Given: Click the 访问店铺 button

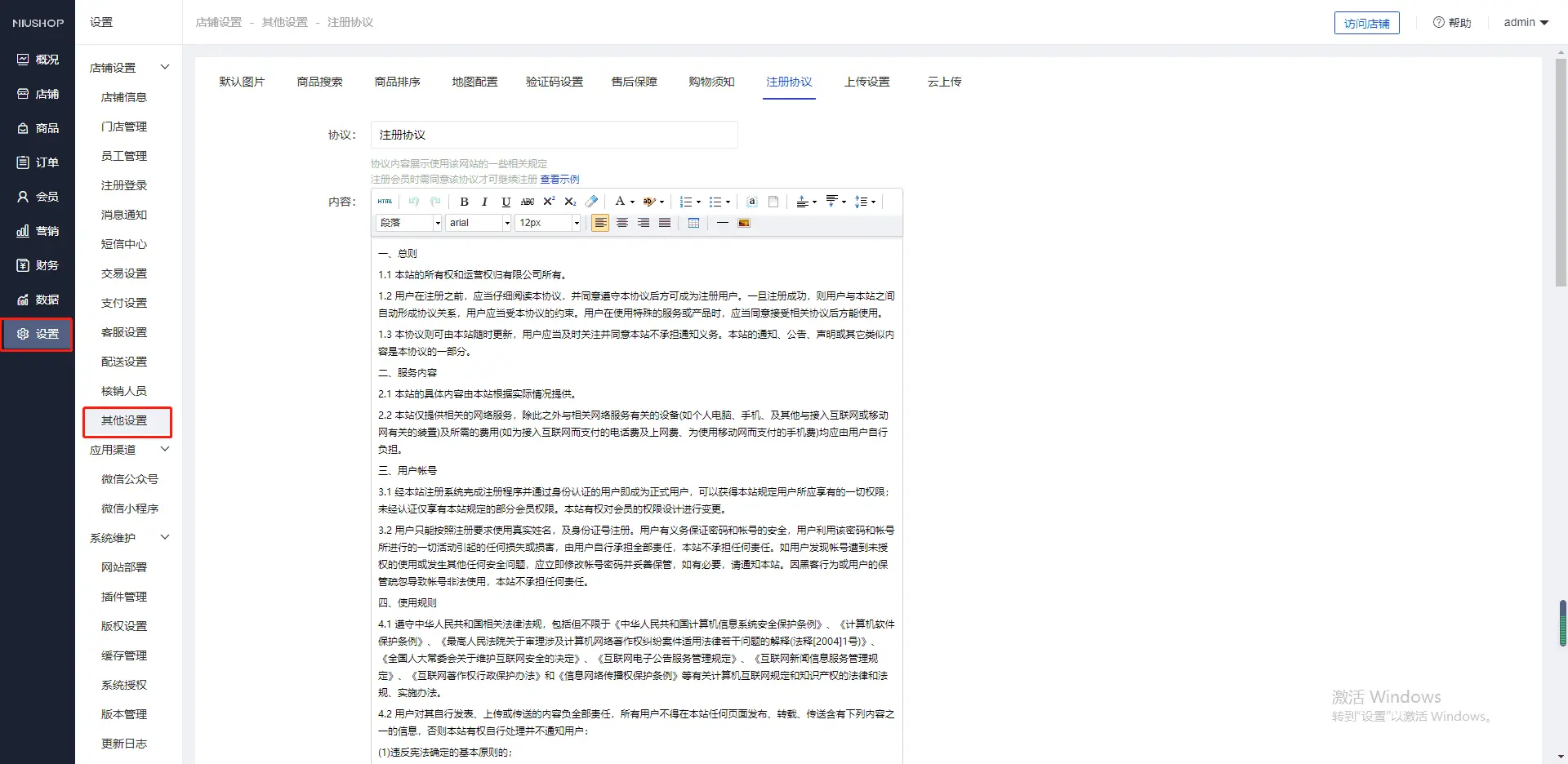Looking at the screenshot, I should point(1366,23).
